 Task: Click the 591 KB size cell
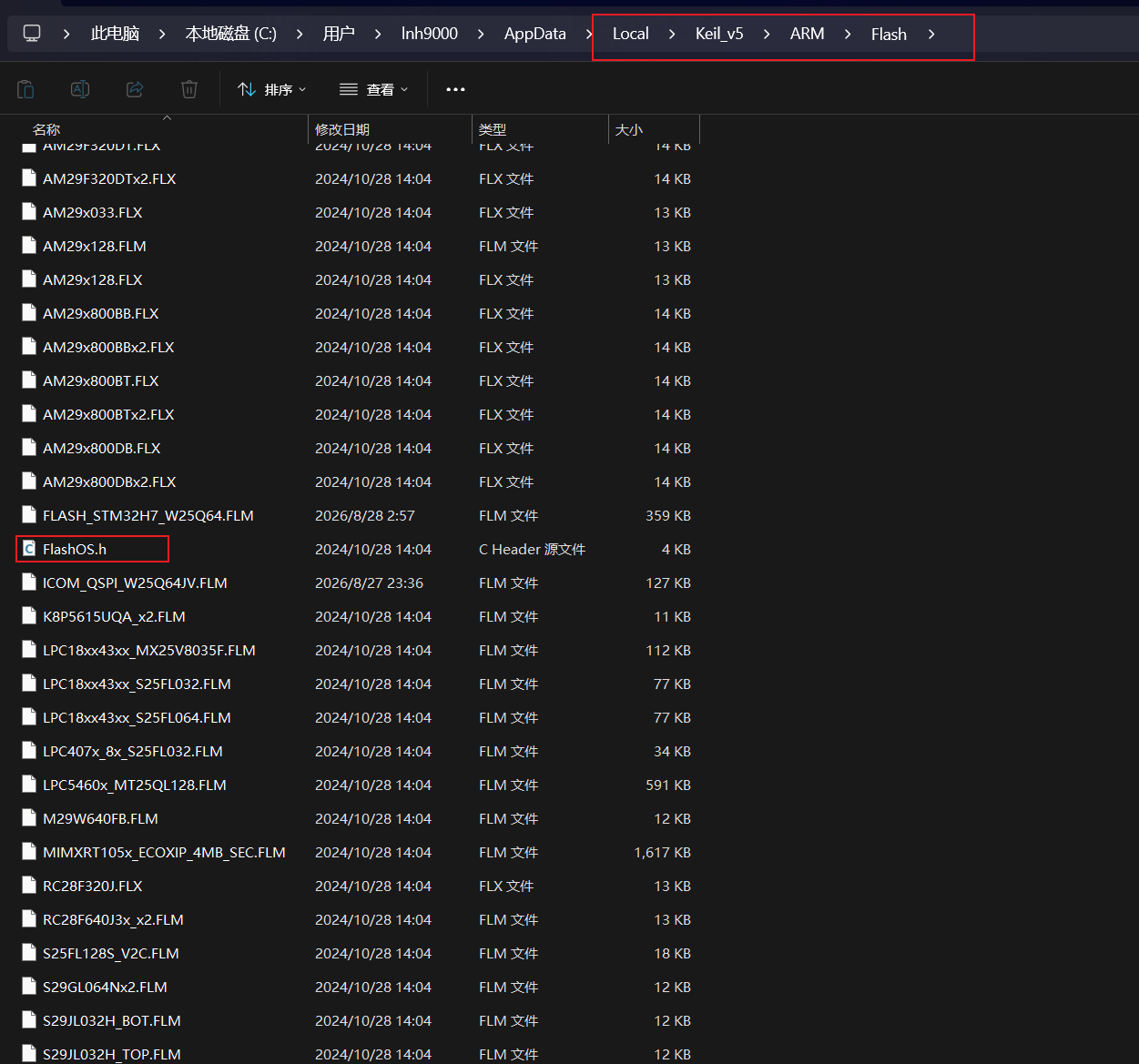pyautogui.click(x=668, y=785)
